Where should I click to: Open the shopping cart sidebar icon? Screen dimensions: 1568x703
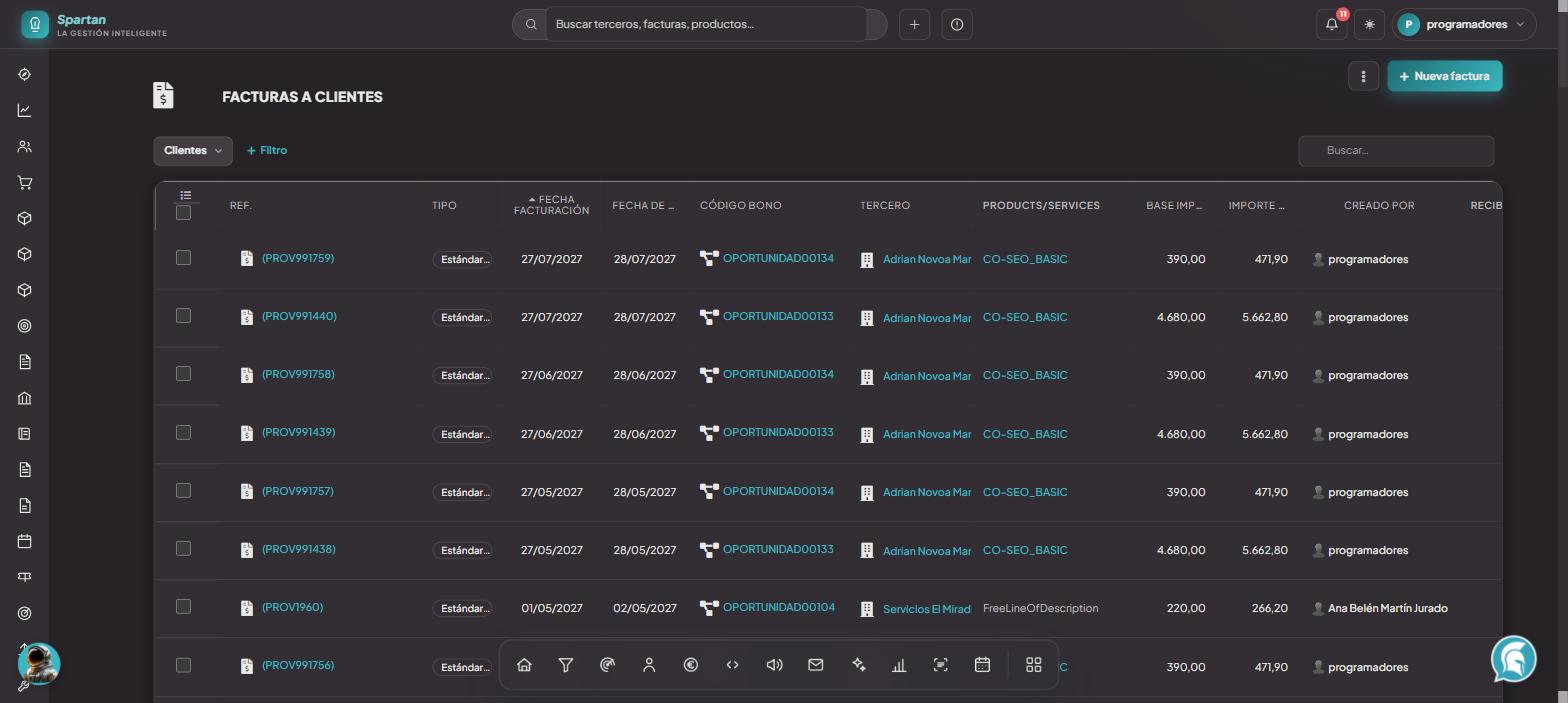point(25,183)
